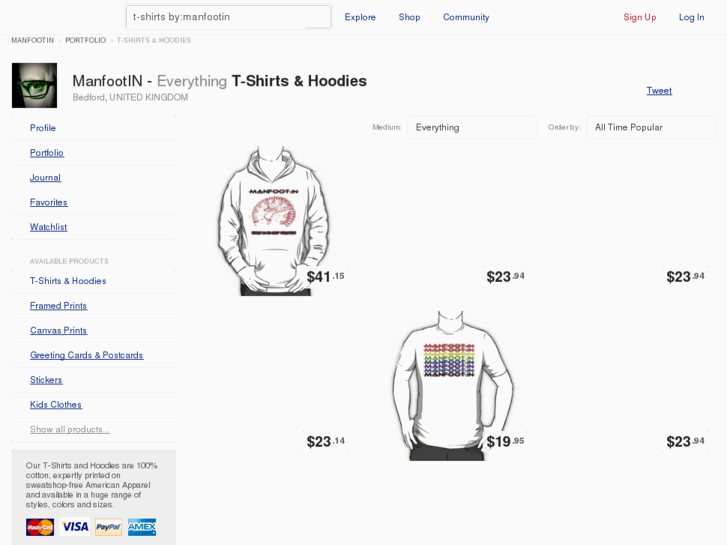Go to the Community menu
Image resolution: width=727 pixels, height=545 pixels.
click(x=466, y=17)
